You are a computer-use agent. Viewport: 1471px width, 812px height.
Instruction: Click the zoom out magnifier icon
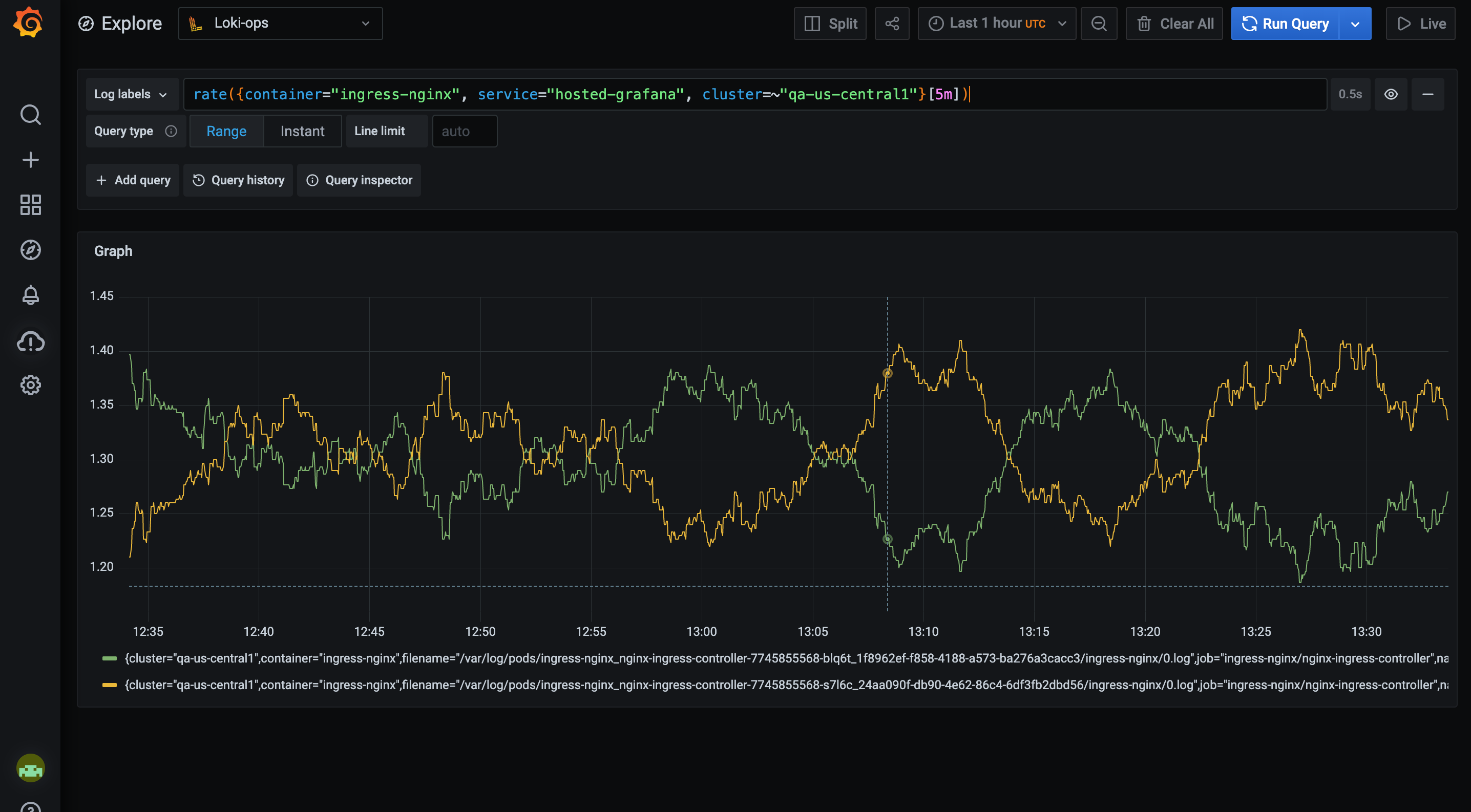(x=1098, y=24)
